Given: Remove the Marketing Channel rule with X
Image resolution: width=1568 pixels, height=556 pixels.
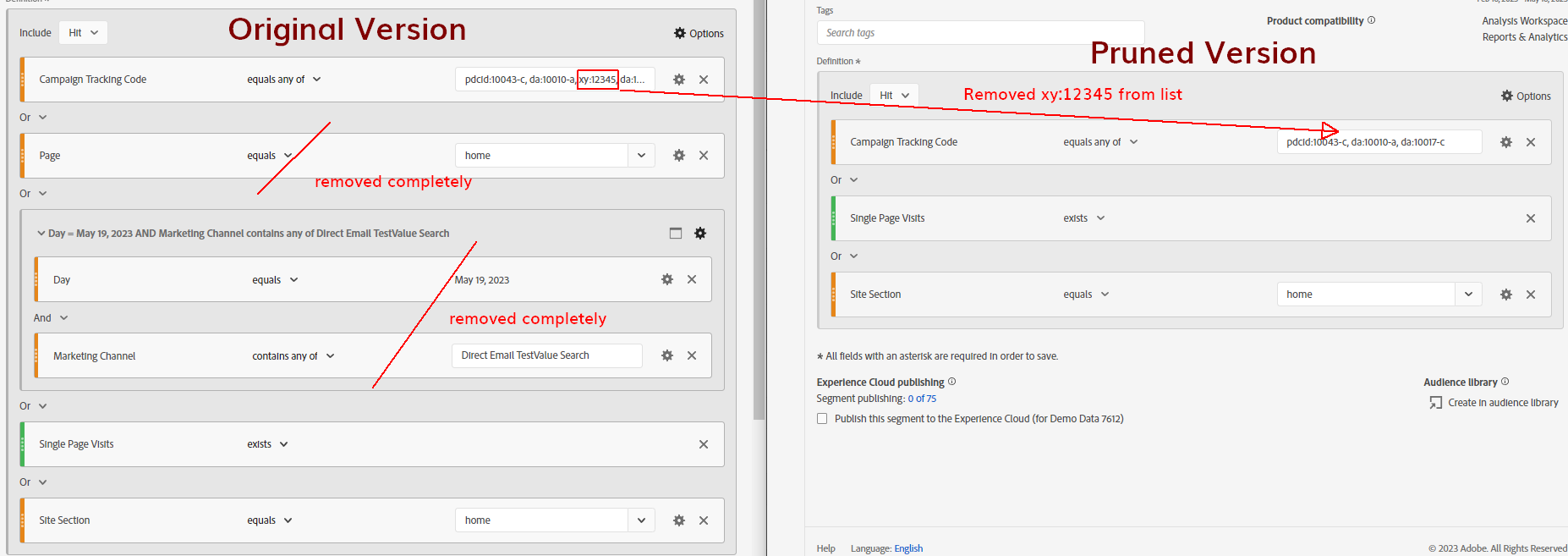Looking at the screenshot, I should pos(692,355).
